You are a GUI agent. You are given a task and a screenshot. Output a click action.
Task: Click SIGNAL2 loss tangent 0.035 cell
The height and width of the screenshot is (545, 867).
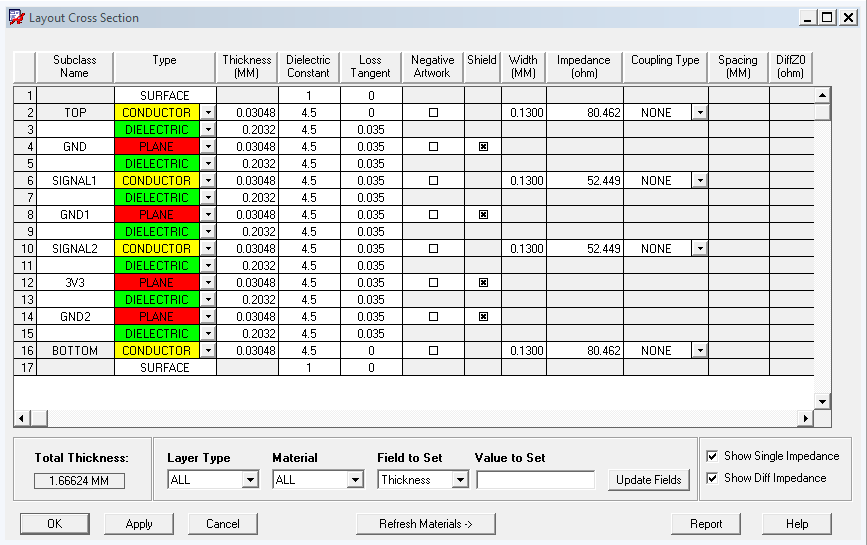tap(371, 249)
